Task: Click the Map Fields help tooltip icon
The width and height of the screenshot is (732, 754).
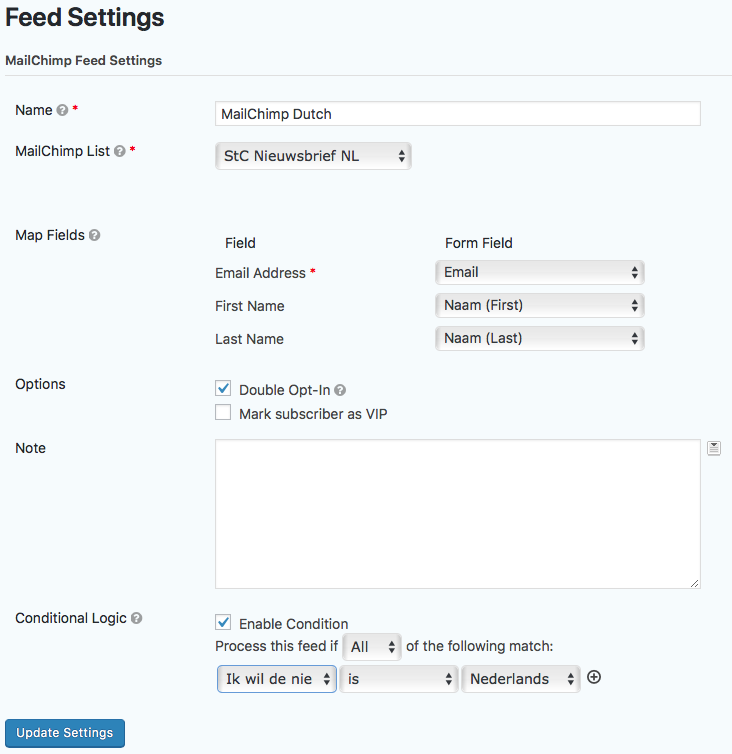Action: coord(95,236)
